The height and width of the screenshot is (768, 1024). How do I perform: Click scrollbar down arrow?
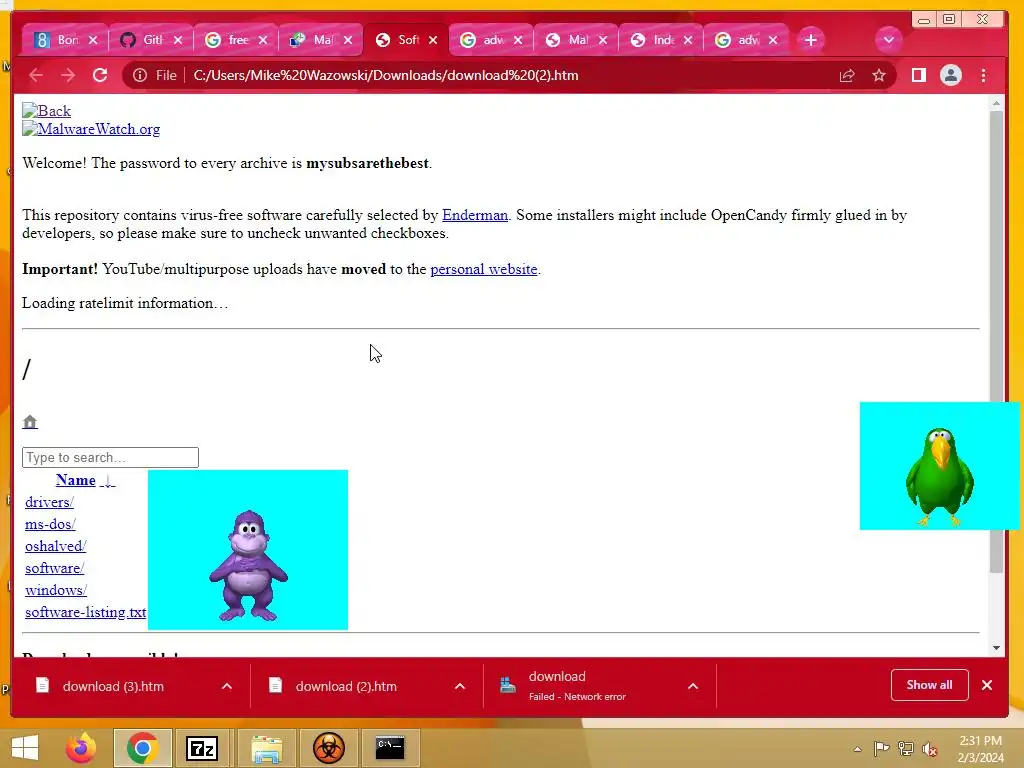tap(996, 648)
